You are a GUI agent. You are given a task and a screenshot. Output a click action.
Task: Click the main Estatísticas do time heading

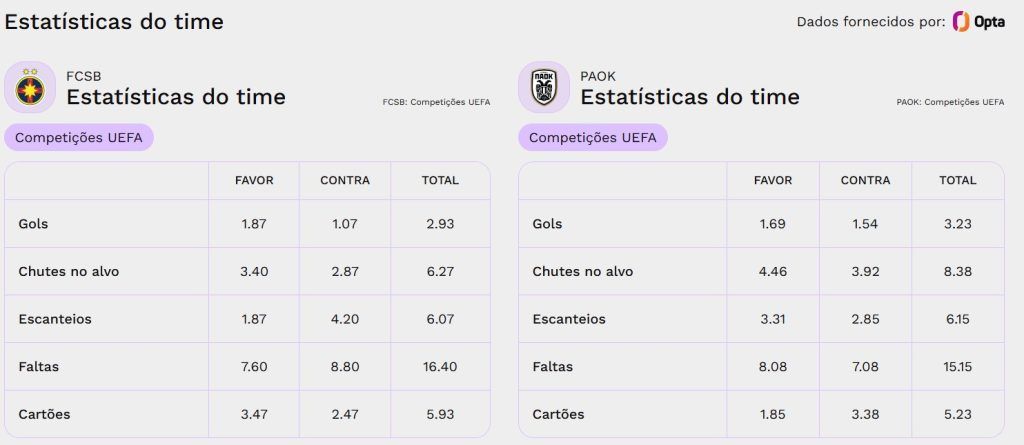point(114,22)
